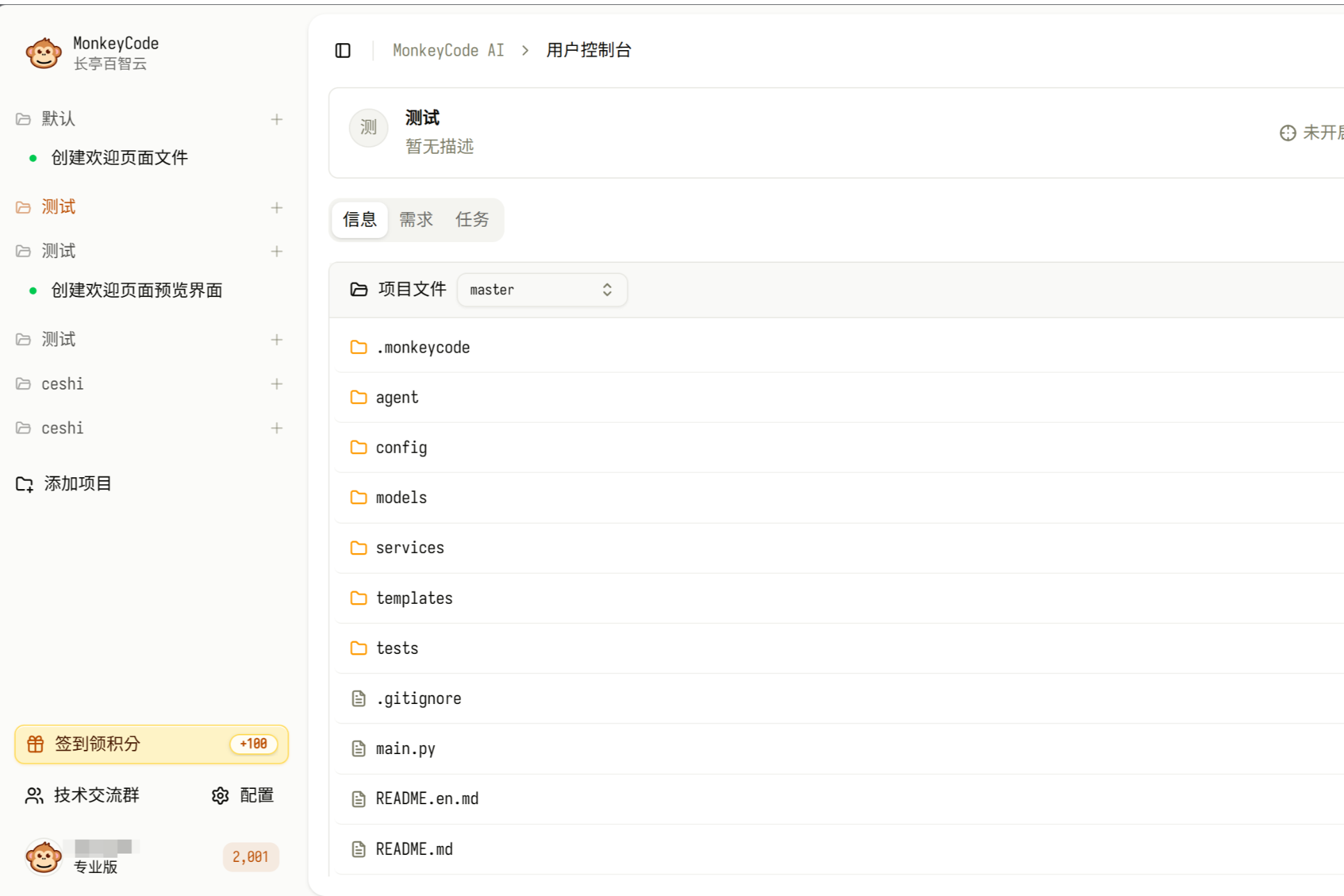1344x896 pixels.
Task: Open the master branch dropdown
Action: pyautogui.click(x=542, y=290)
